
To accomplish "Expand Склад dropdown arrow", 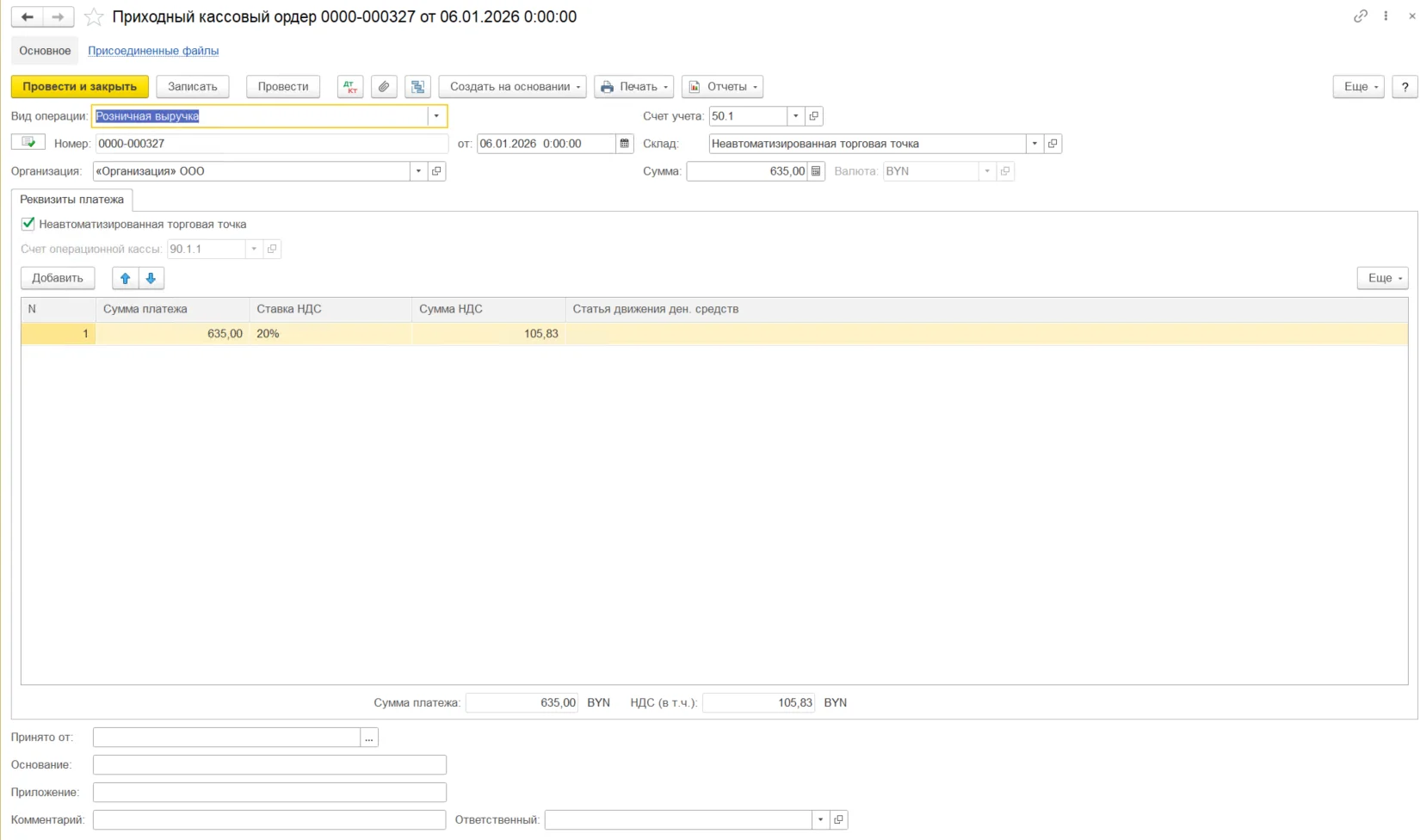I will tap(1034, 144).
